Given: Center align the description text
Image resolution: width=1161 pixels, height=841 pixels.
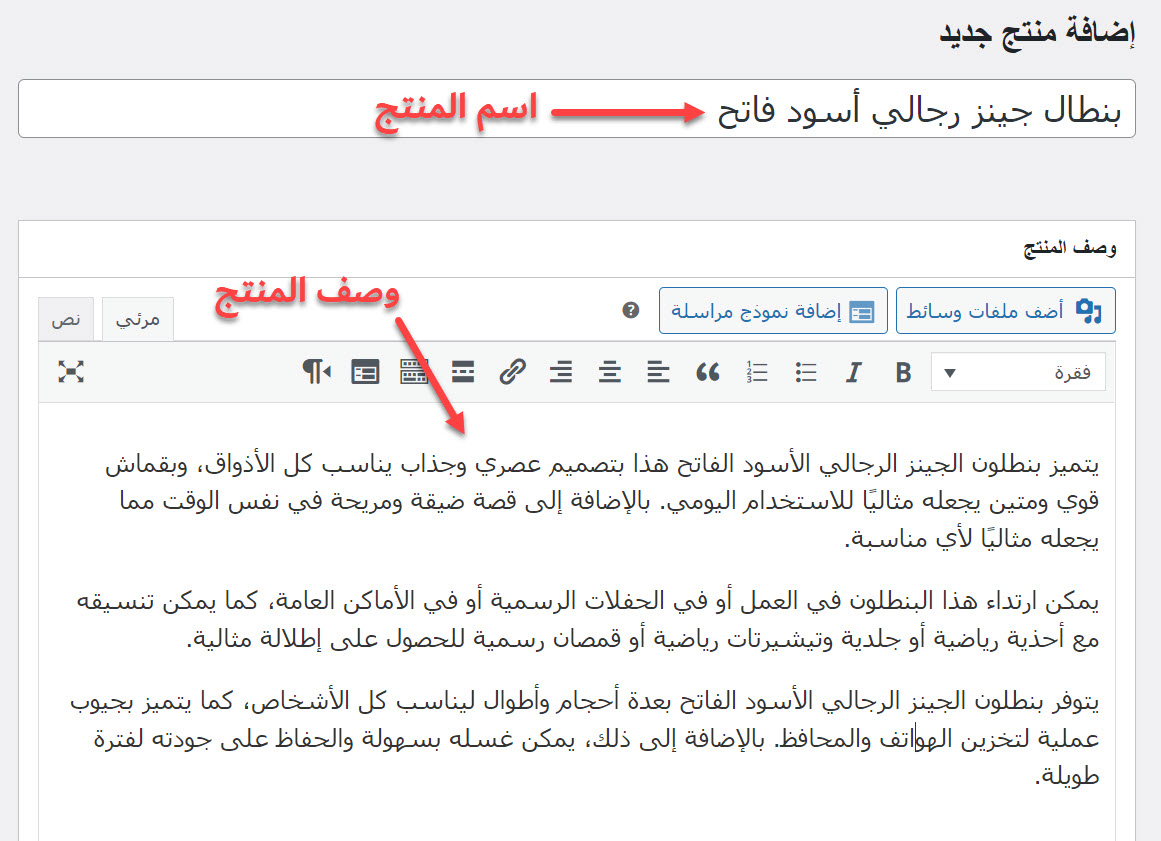Looking at the screenshot, I should pos(610,373).
